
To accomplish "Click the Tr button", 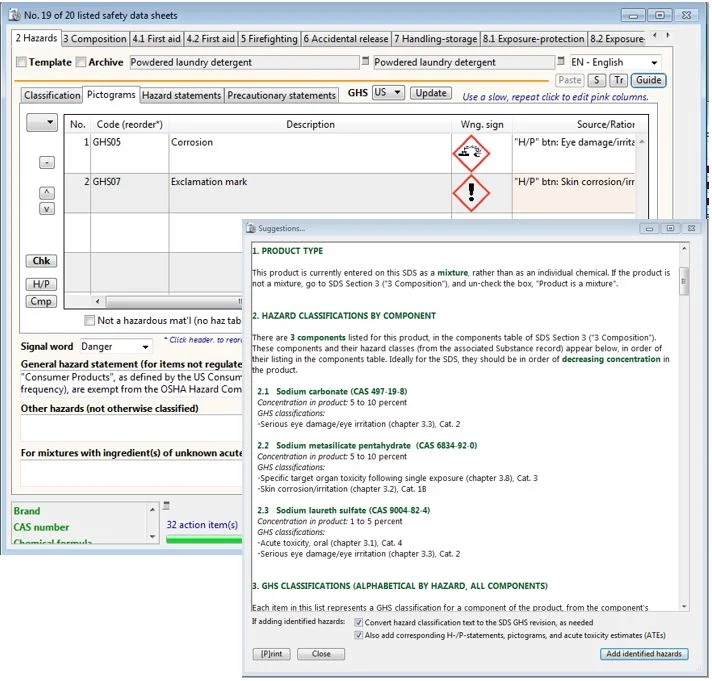I will pyautogui.click(x=618, y=80).
